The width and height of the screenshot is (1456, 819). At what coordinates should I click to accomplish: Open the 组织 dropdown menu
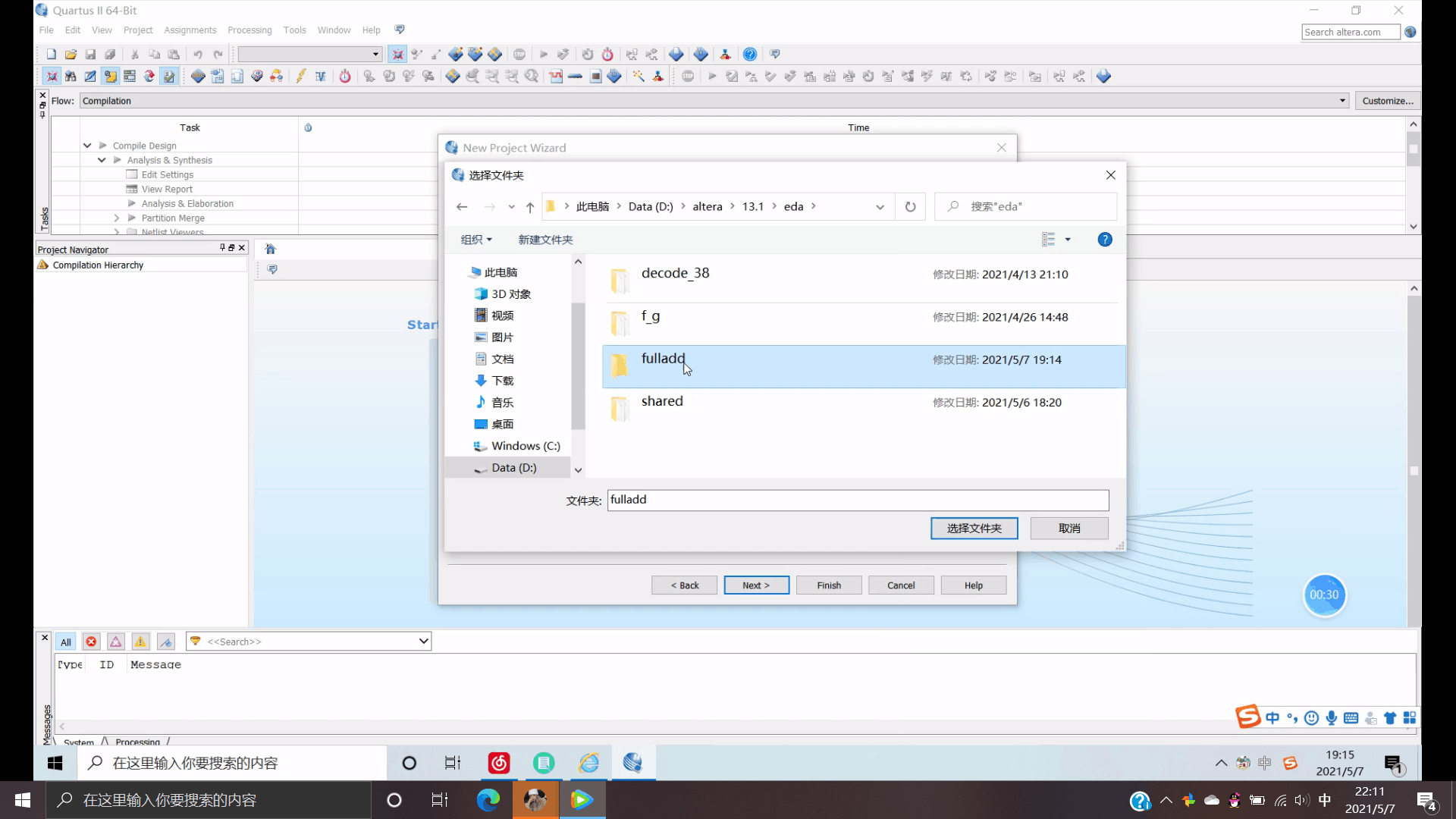coord(476,240)
